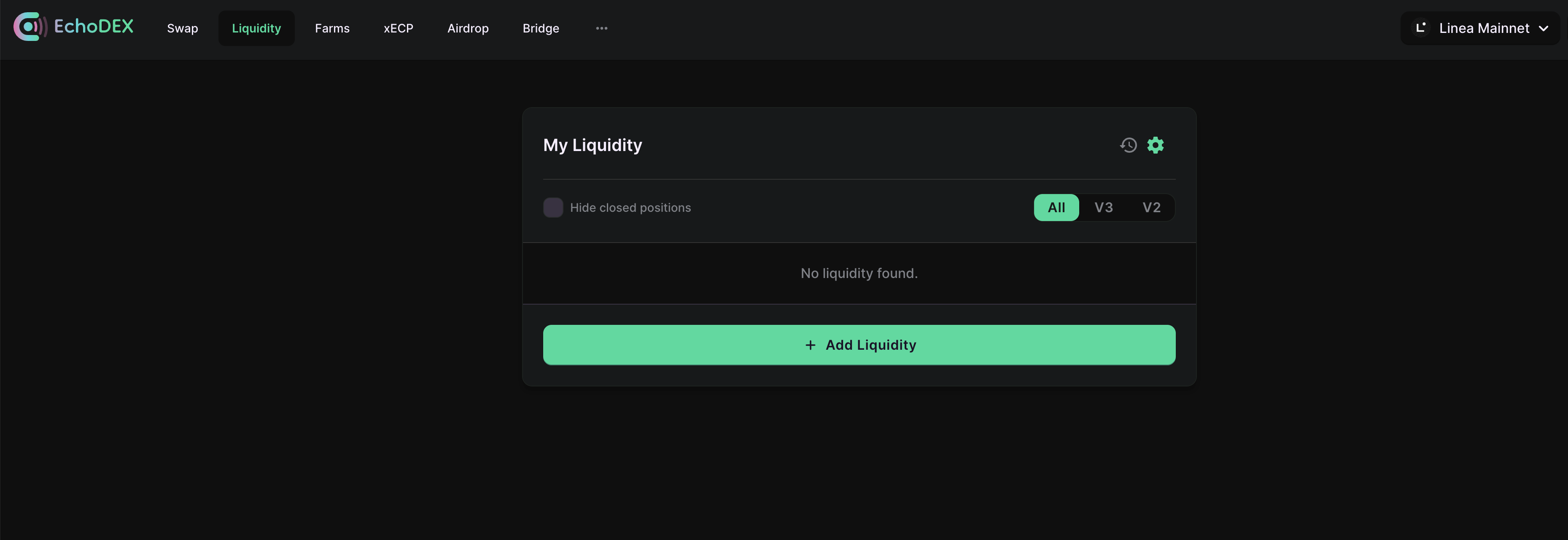
Task: Filter positions to V2 only
Action: (1151, 208)
